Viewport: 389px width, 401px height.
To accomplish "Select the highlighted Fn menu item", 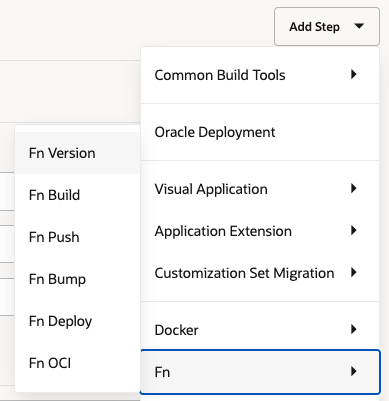I will tap(260, 372).
